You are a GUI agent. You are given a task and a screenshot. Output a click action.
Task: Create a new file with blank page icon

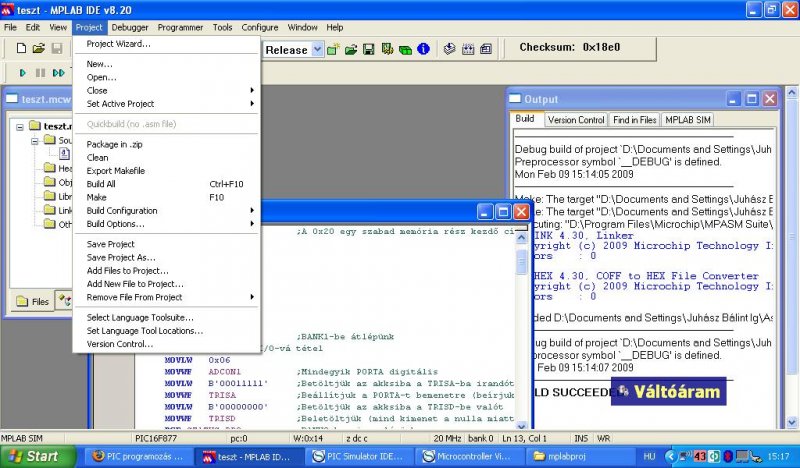pyautogui.click(x=21, y=48)
